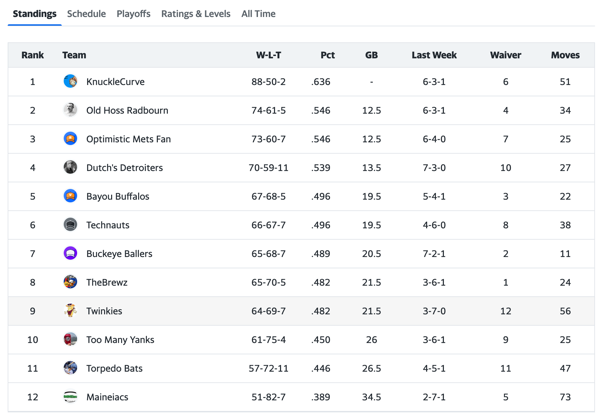Click the Bayou Buffalos team logo
Viewport: 600px width, 418px height.
[x=70, y=196]
